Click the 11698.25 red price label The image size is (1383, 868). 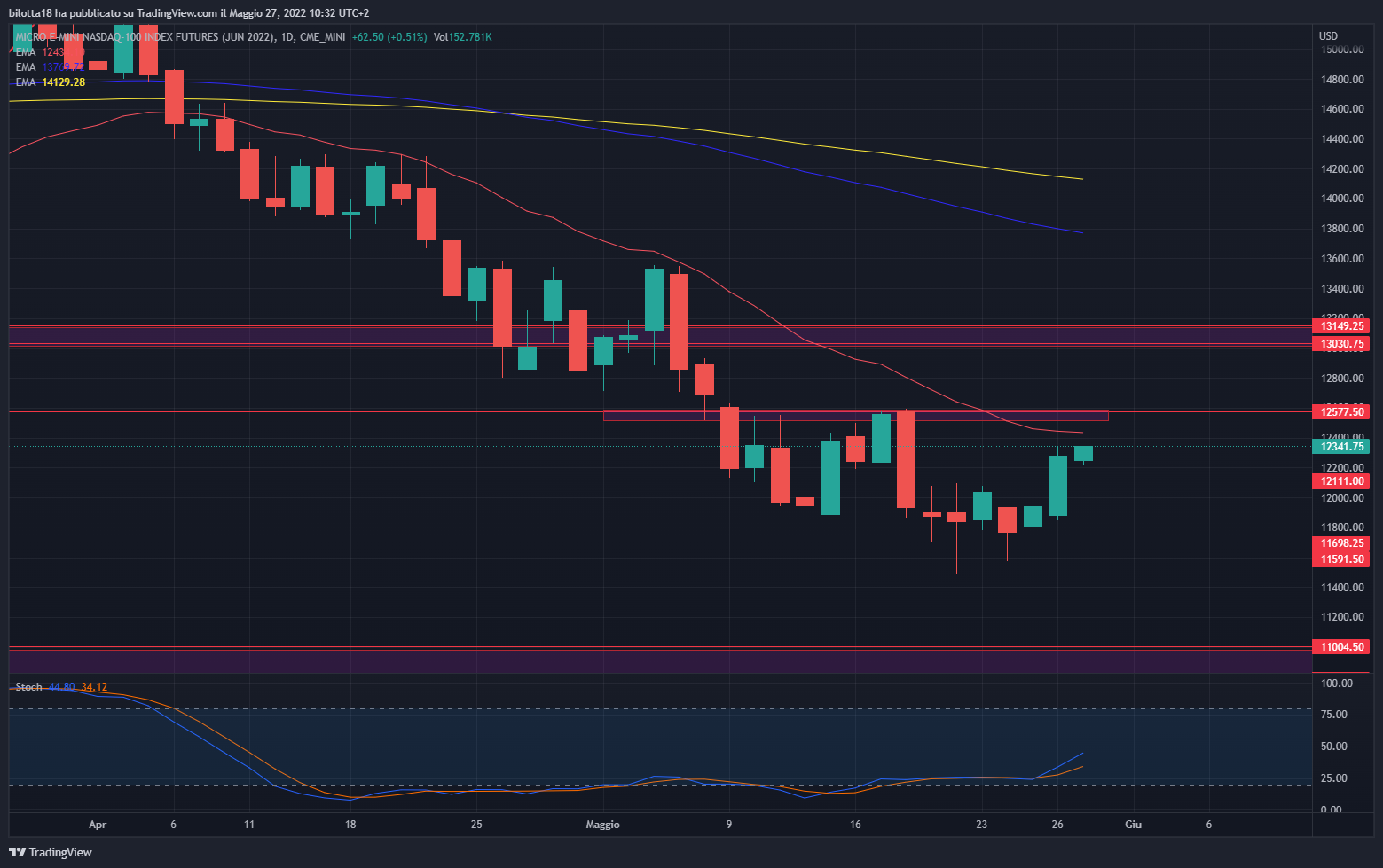[1340, 543]
